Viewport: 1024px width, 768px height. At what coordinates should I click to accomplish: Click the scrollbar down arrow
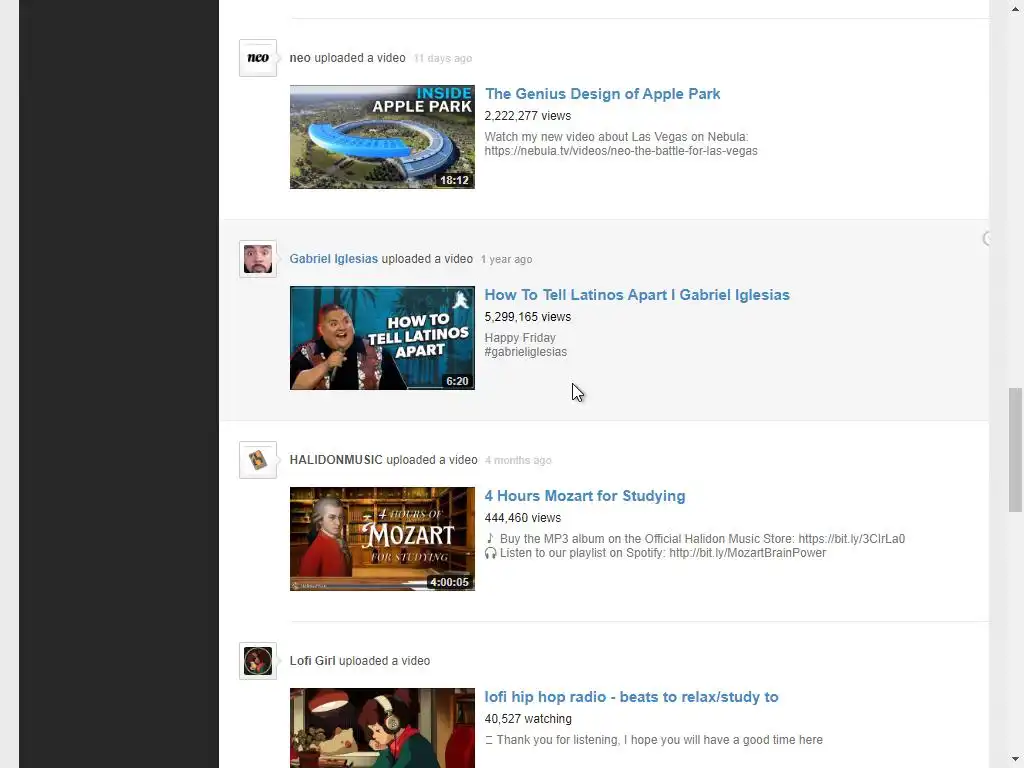tap(1015, 760)
